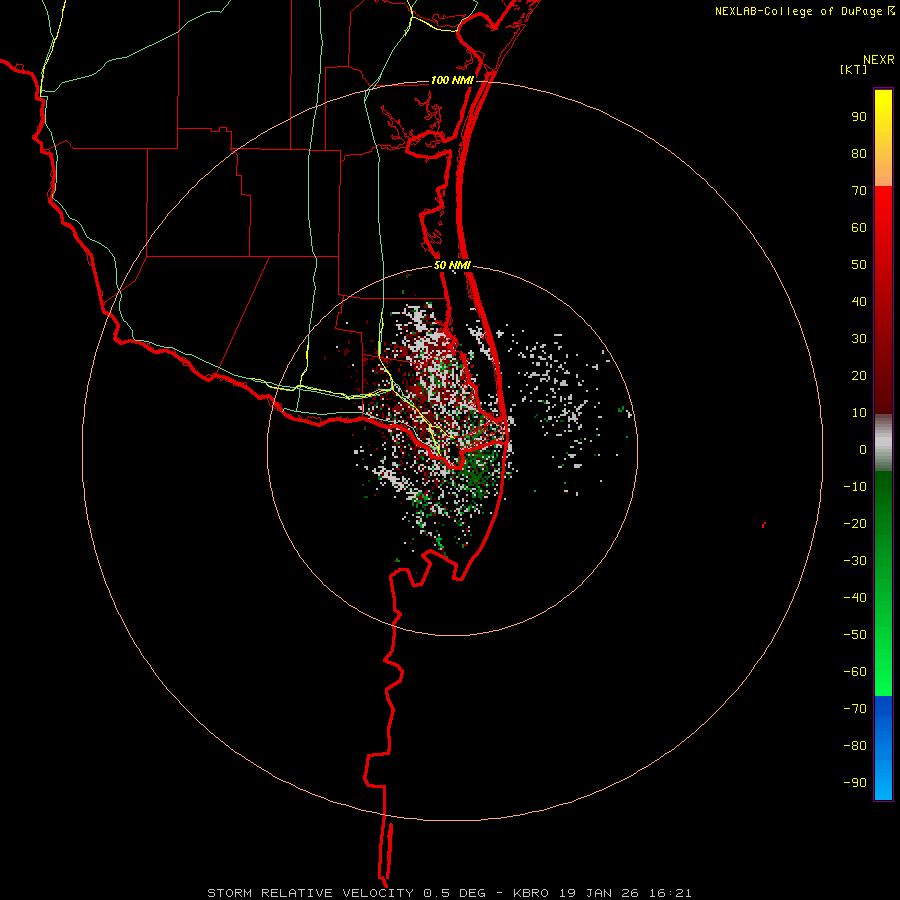Image resolution: width=900 pixels, height=900 pixels.
Task: Click the 80 value on the velocity scale
Action: pos(859,153)
